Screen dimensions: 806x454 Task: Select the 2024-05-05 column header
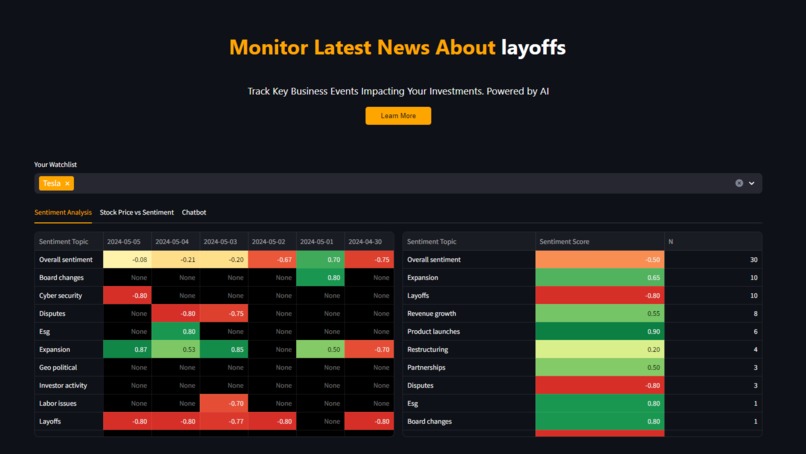127,242
